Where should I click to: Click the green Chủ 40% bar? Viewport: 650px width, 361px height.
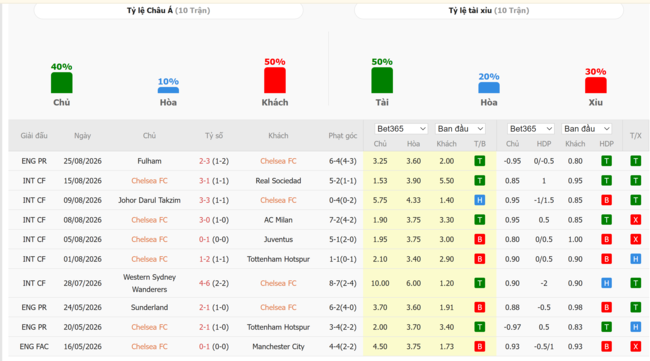61,82
